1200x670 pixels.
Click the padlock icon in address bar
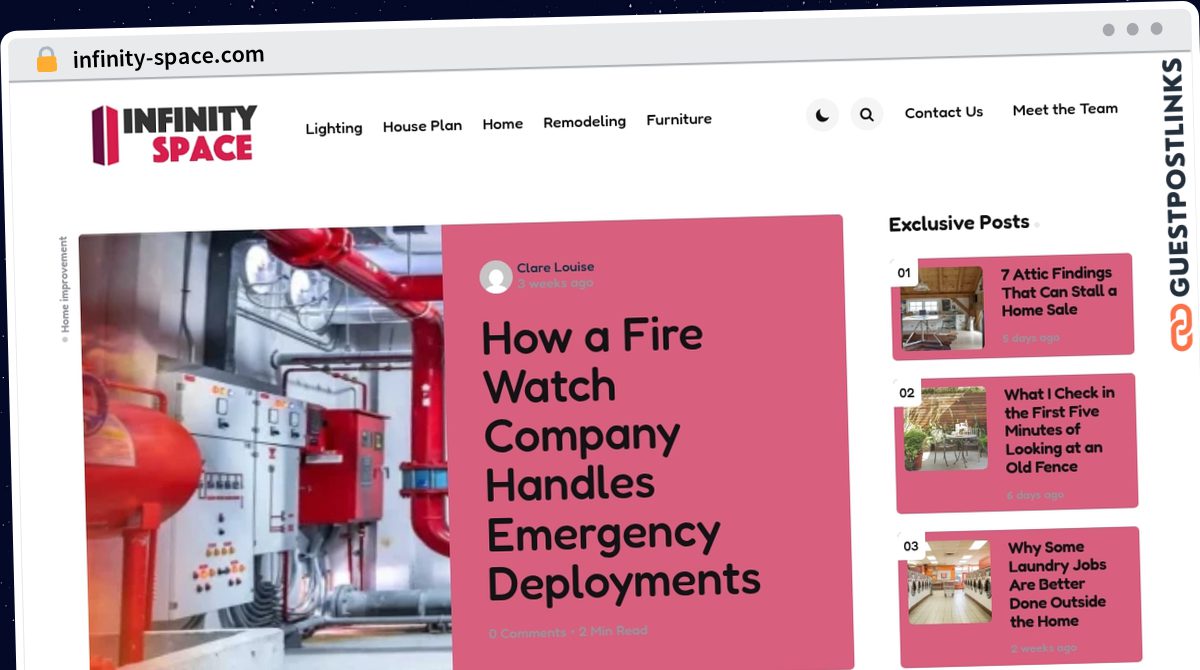[x=46, y=60]
